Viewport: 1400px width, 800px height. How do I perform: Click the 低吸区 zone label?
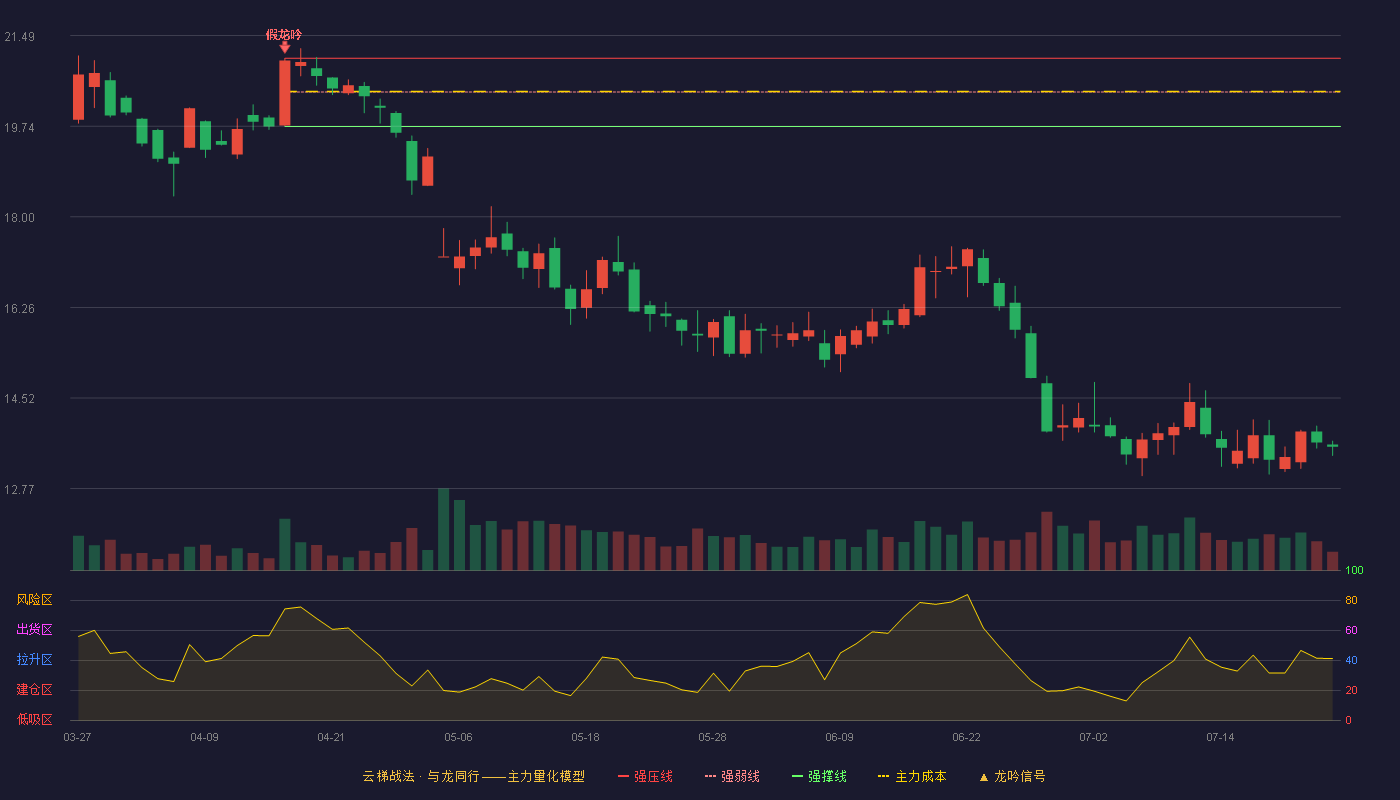pos(34,720)
